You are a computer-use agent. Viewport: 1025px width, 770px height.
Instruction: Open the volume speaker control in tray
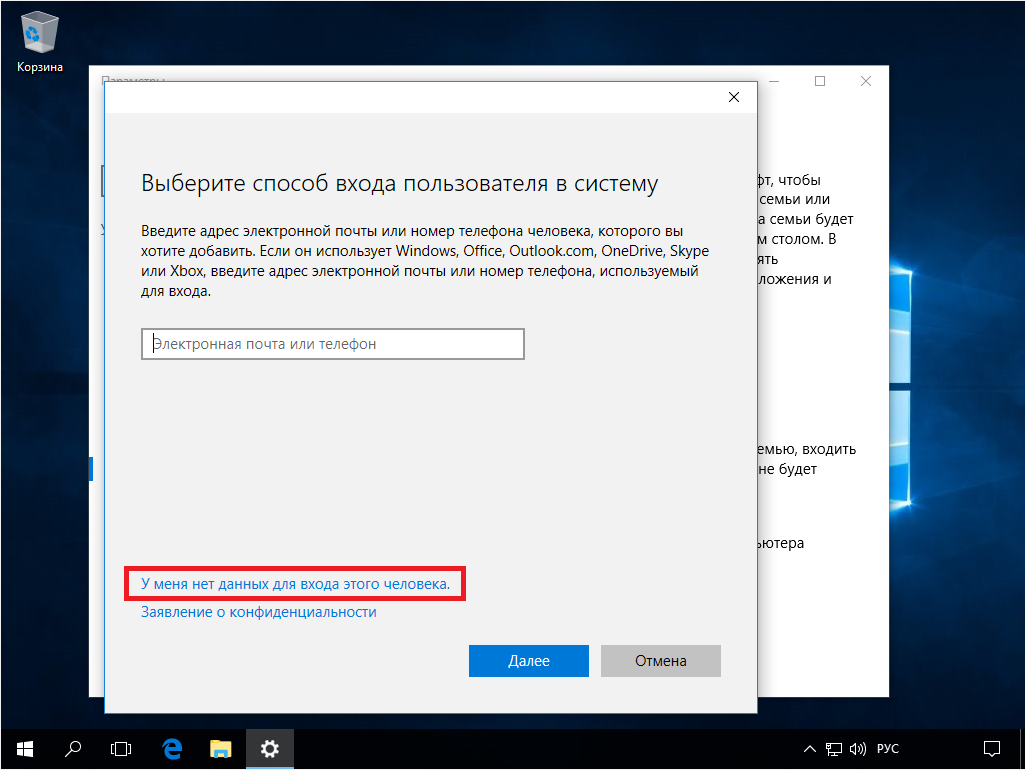coord(857,748)
